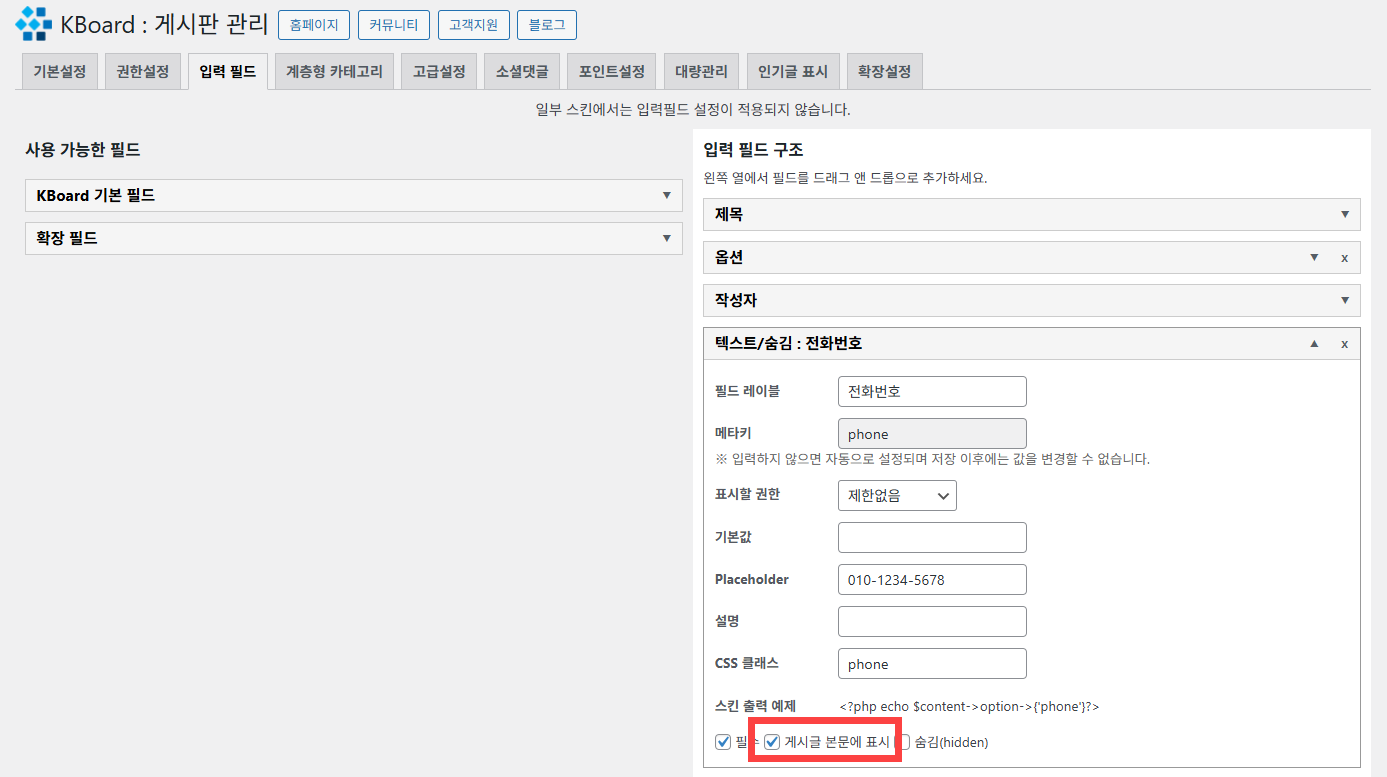The height and width of the screenshot is (777, 1387).
Task: Open the 대량관리 tab
Action: (x=702, y=72)
